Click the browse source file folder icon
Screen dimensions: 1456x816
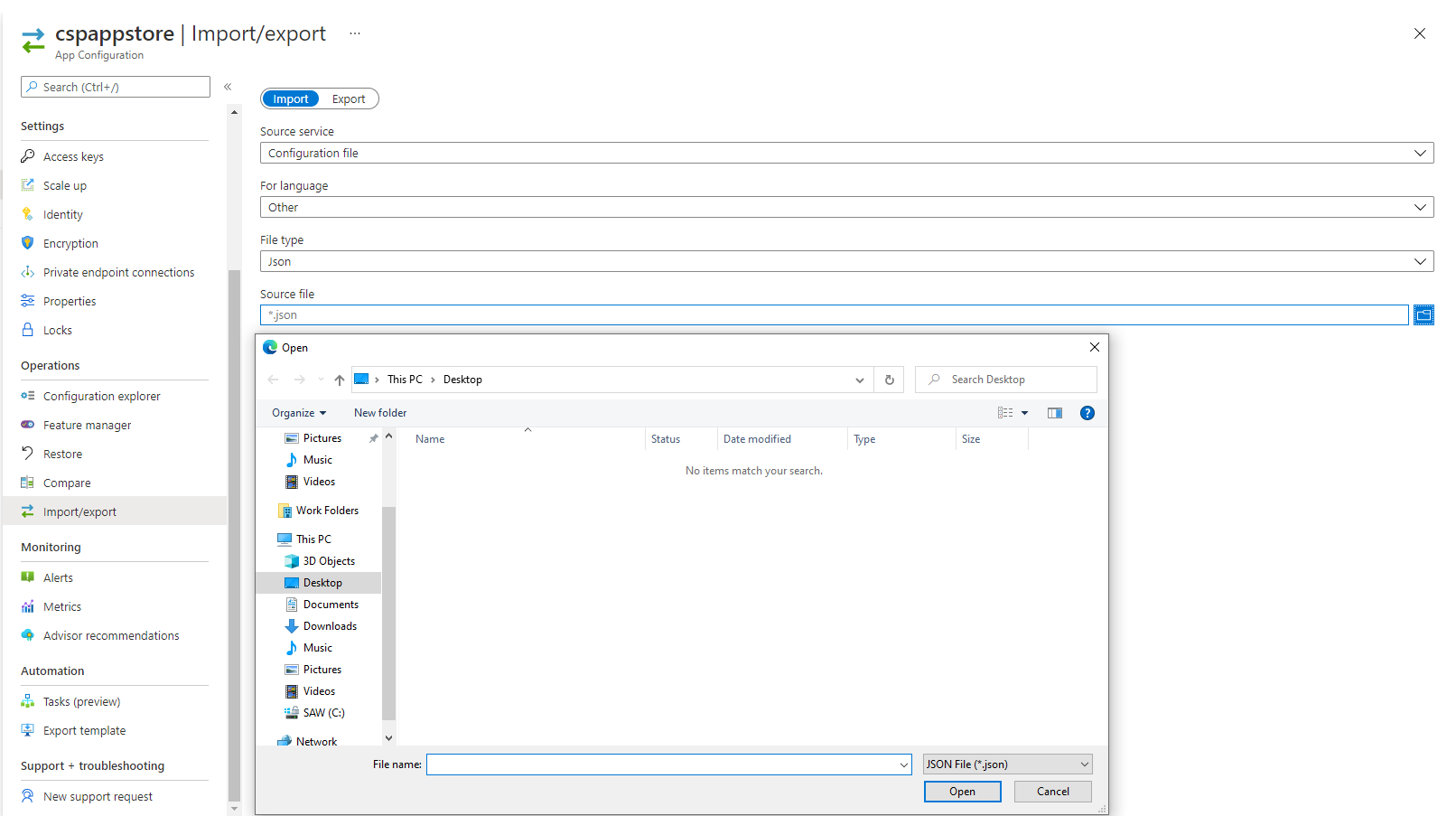(1423, 315)
